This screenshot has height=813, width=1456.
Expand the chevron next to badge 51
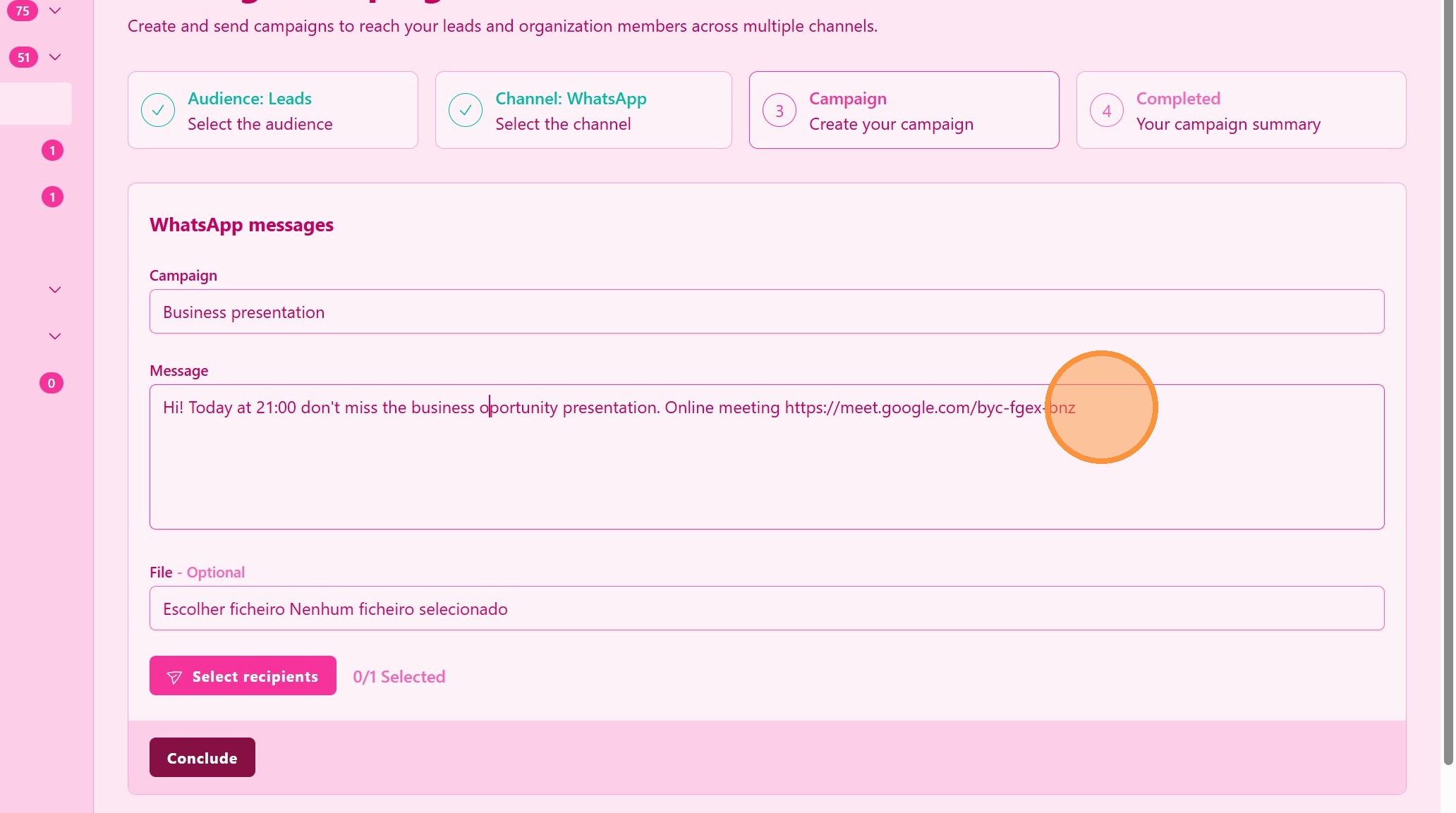pyautogui.click(x=55, y=57)
